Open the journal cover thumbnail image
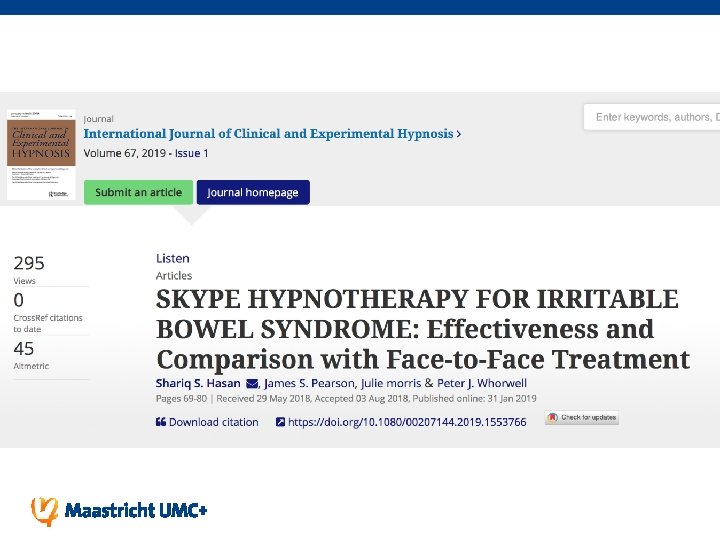Viewport: 720px width, 540px height. (41, 155)
